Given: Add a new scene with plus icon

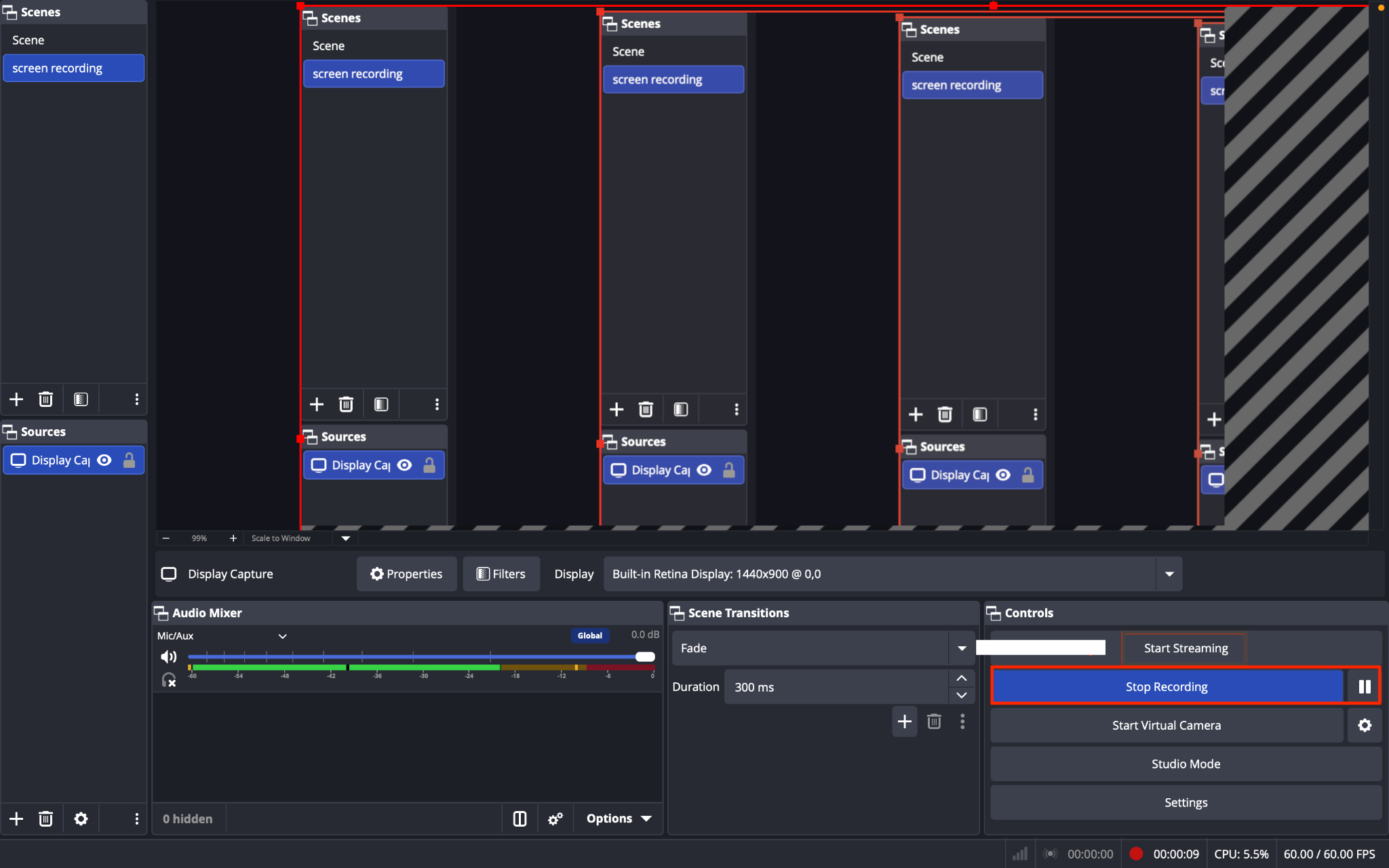Looking at the screenshot, I should (16, 399).
